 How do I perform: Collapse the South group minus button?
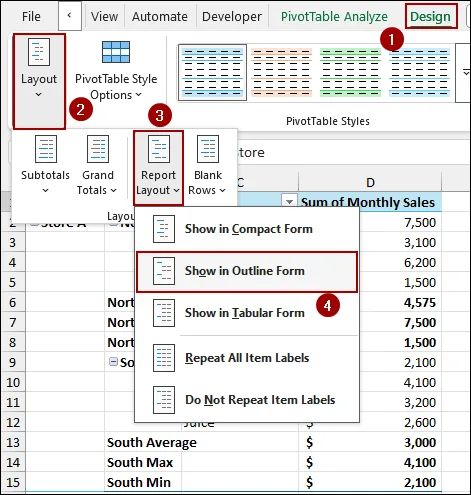pos(114,362)
